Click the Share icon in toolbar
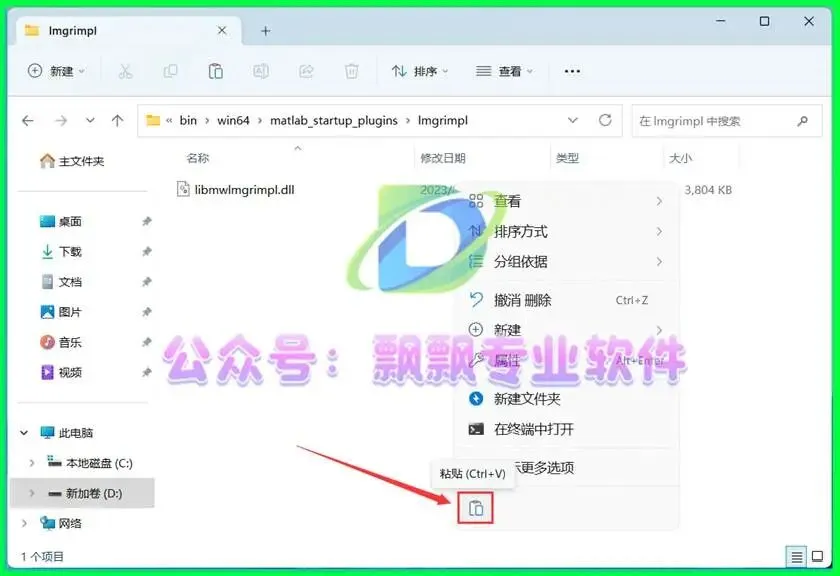 (306, 71)
